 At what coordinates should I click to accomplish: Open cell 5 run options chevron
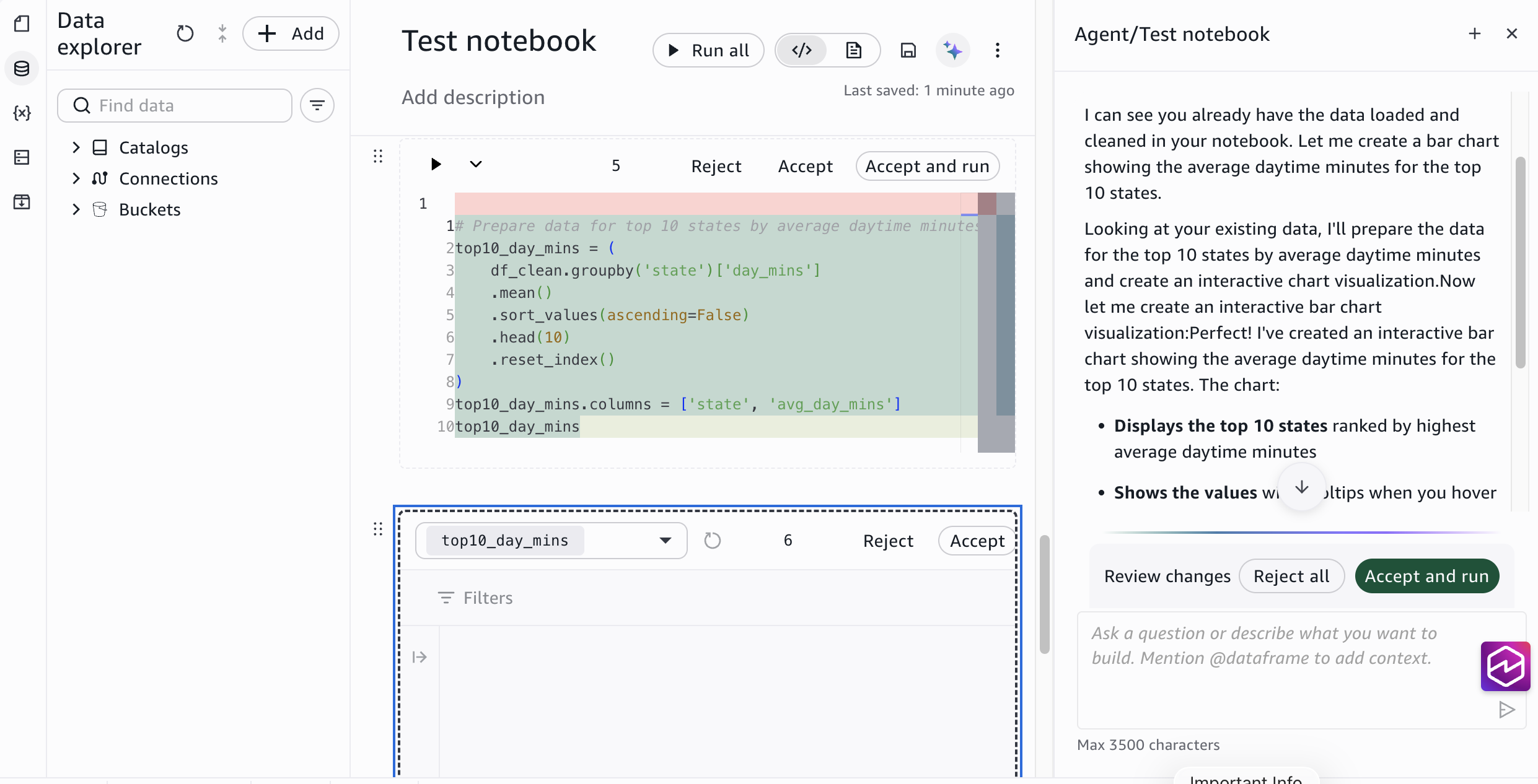point(475,164)
